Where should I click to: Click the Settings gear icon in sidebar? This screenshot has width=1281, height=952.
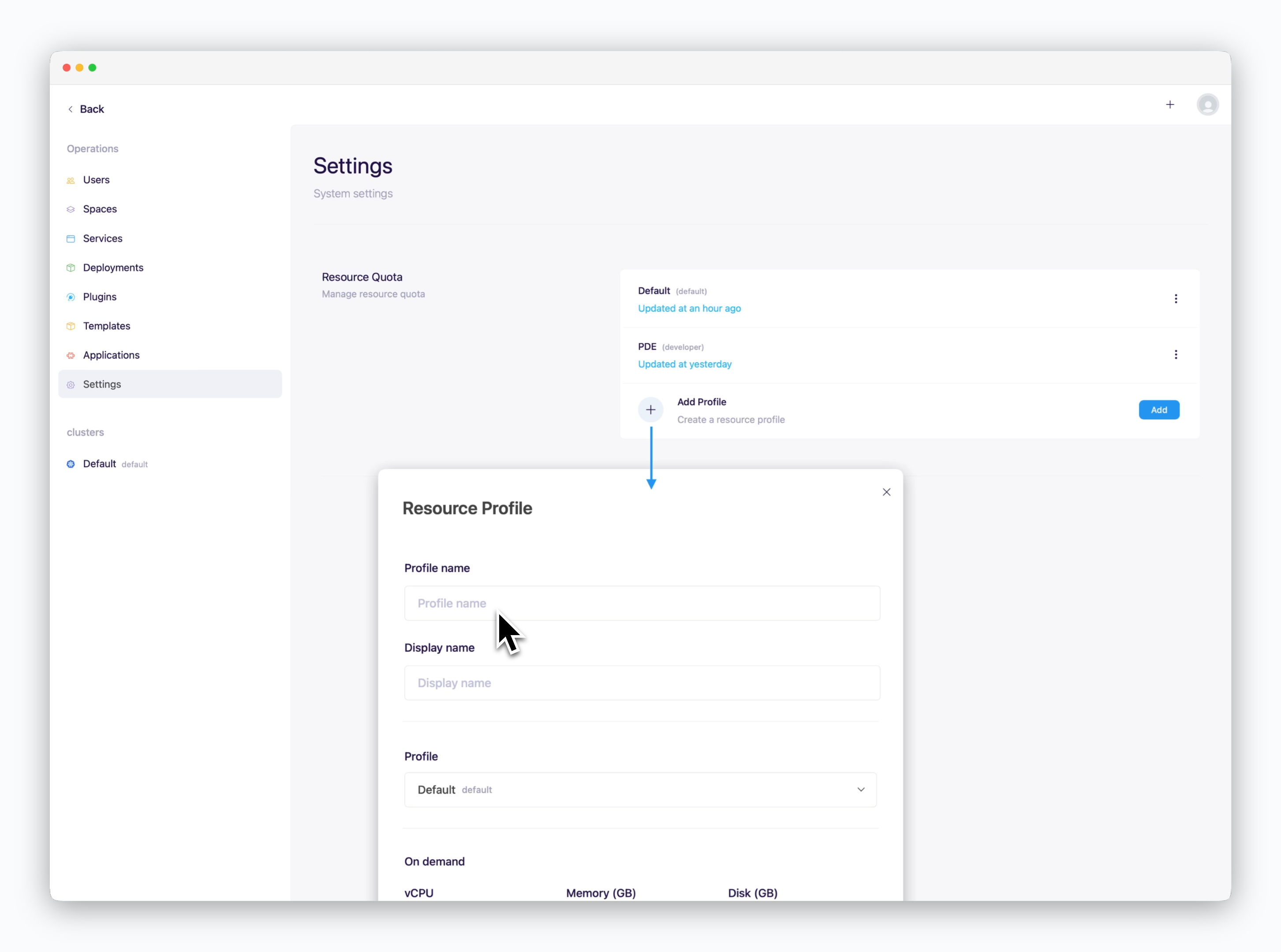(x=71, y=385)
